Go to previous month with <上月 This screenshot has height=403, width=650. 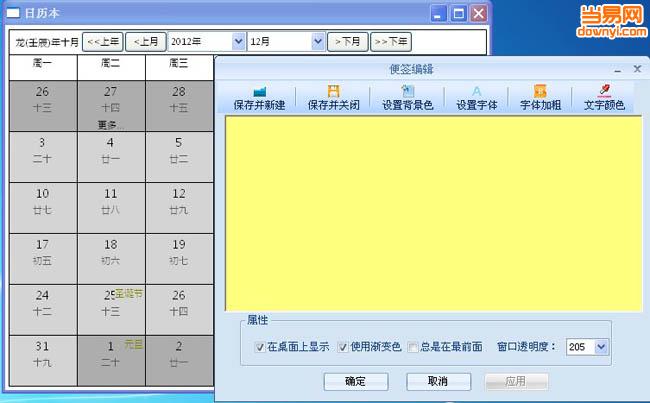(146, 42)
